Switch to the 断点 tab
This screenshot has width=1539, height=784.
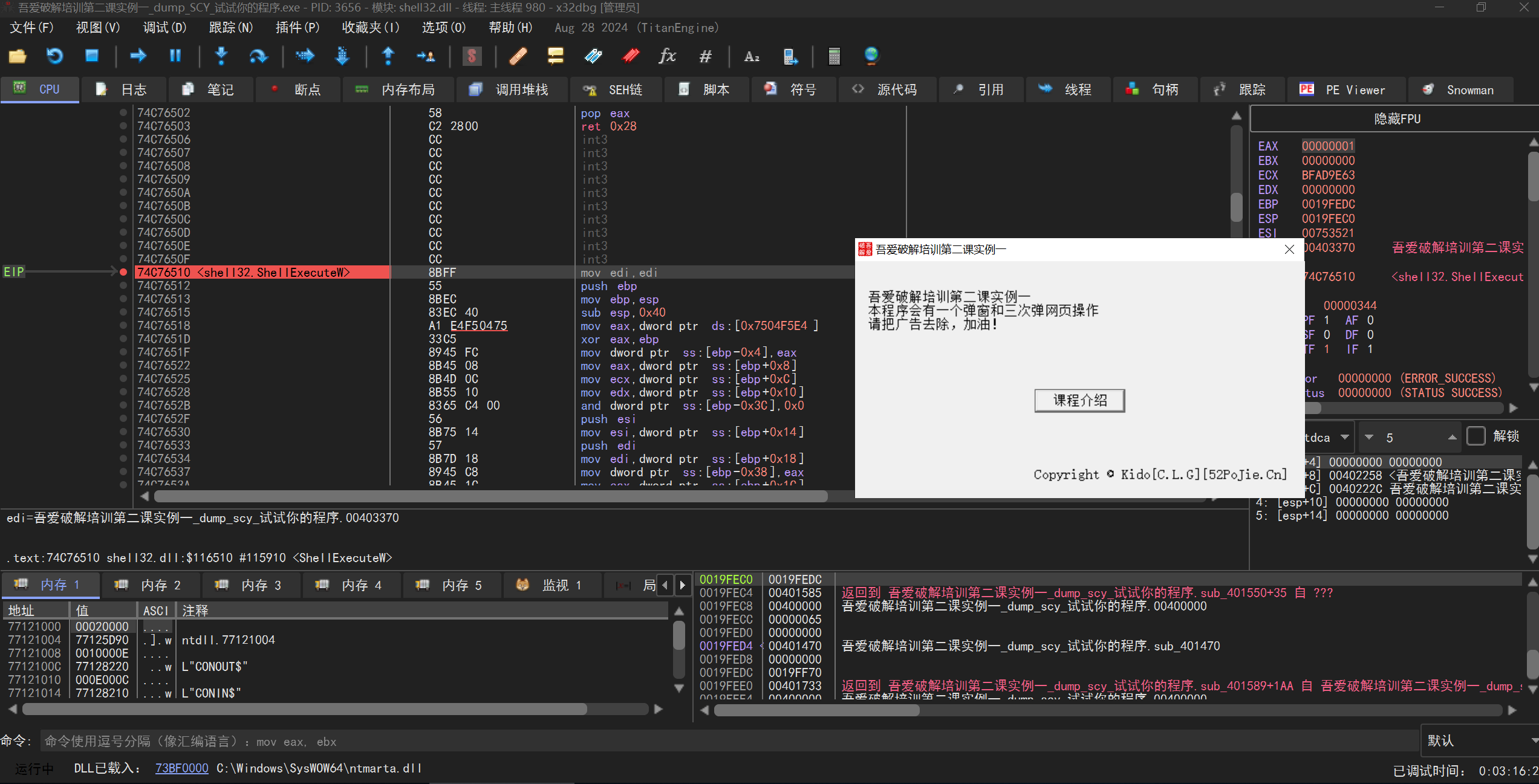coord(297,89)
